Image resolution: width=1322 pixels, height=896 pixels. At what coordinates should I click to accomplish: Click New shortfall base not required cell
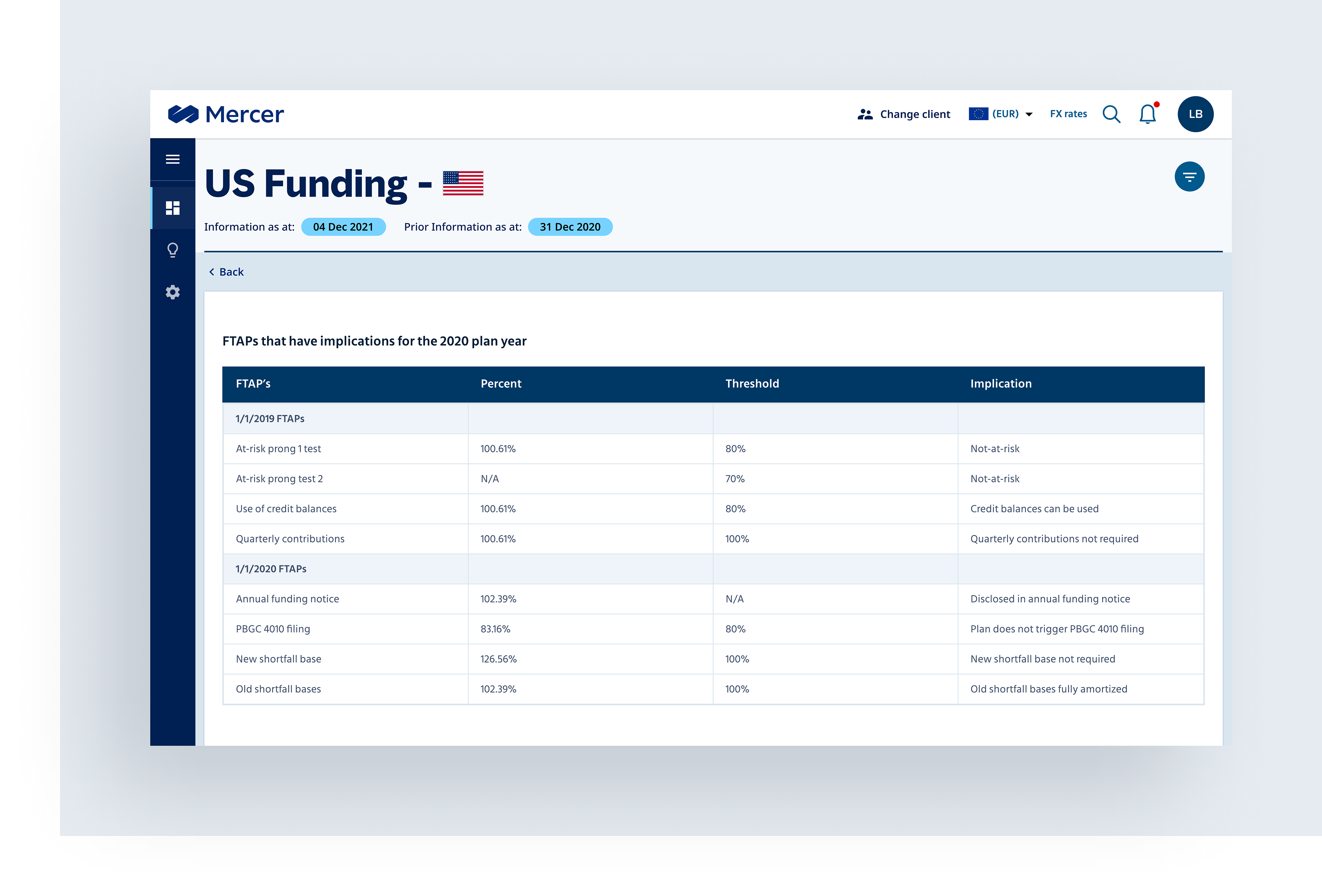pyautogui.click(x=1043, y=659)
